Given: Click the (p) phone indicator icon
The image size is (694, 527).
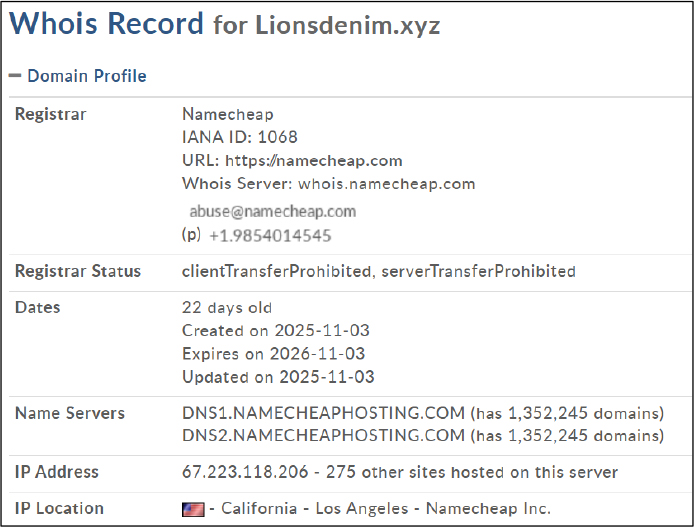Looking at the screenshot, I should pyautogui.click(x=191, y=236).
